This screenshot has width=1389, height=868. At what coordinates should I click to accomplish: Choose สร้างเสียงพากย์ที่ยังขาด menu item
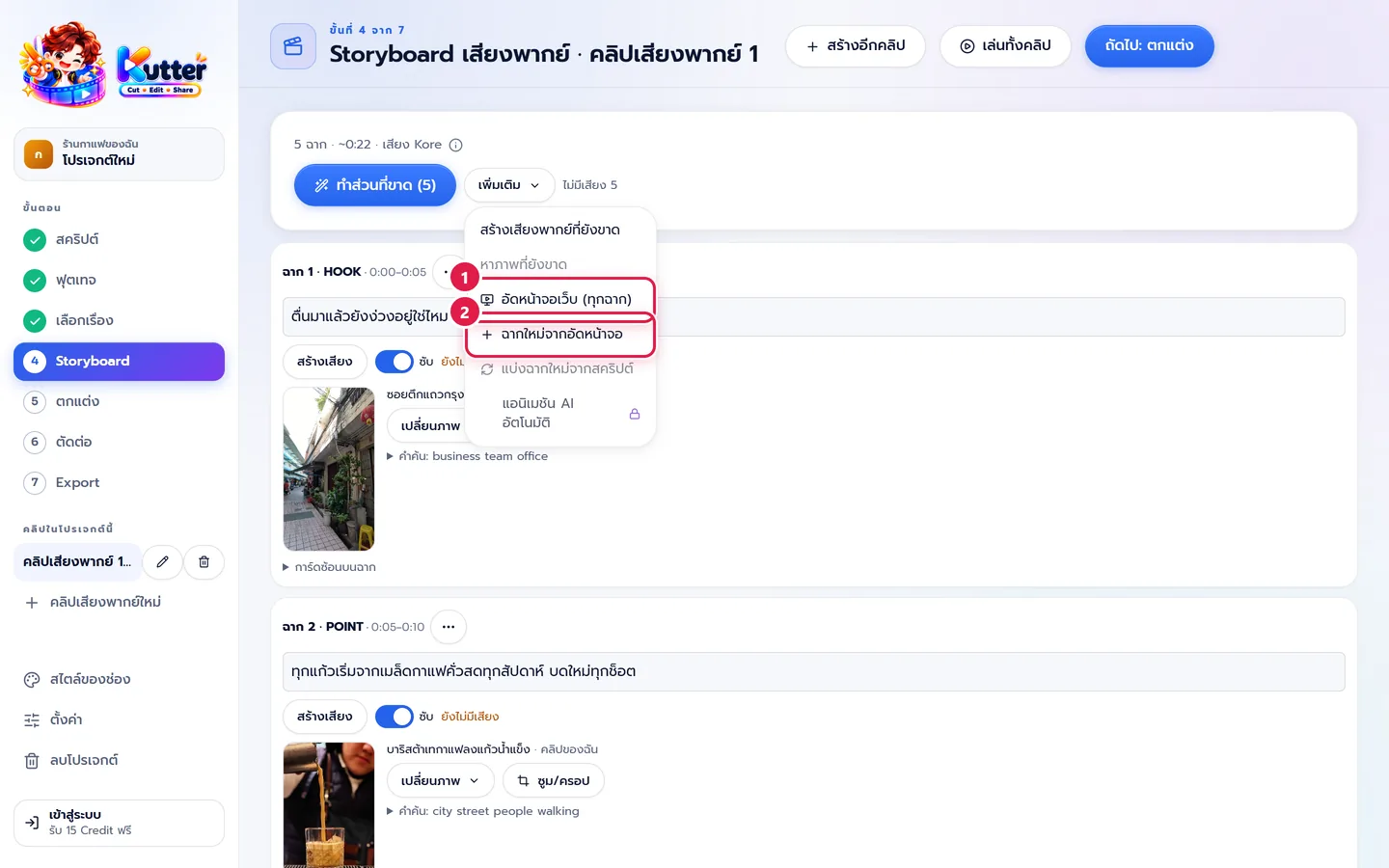point(560,230)
